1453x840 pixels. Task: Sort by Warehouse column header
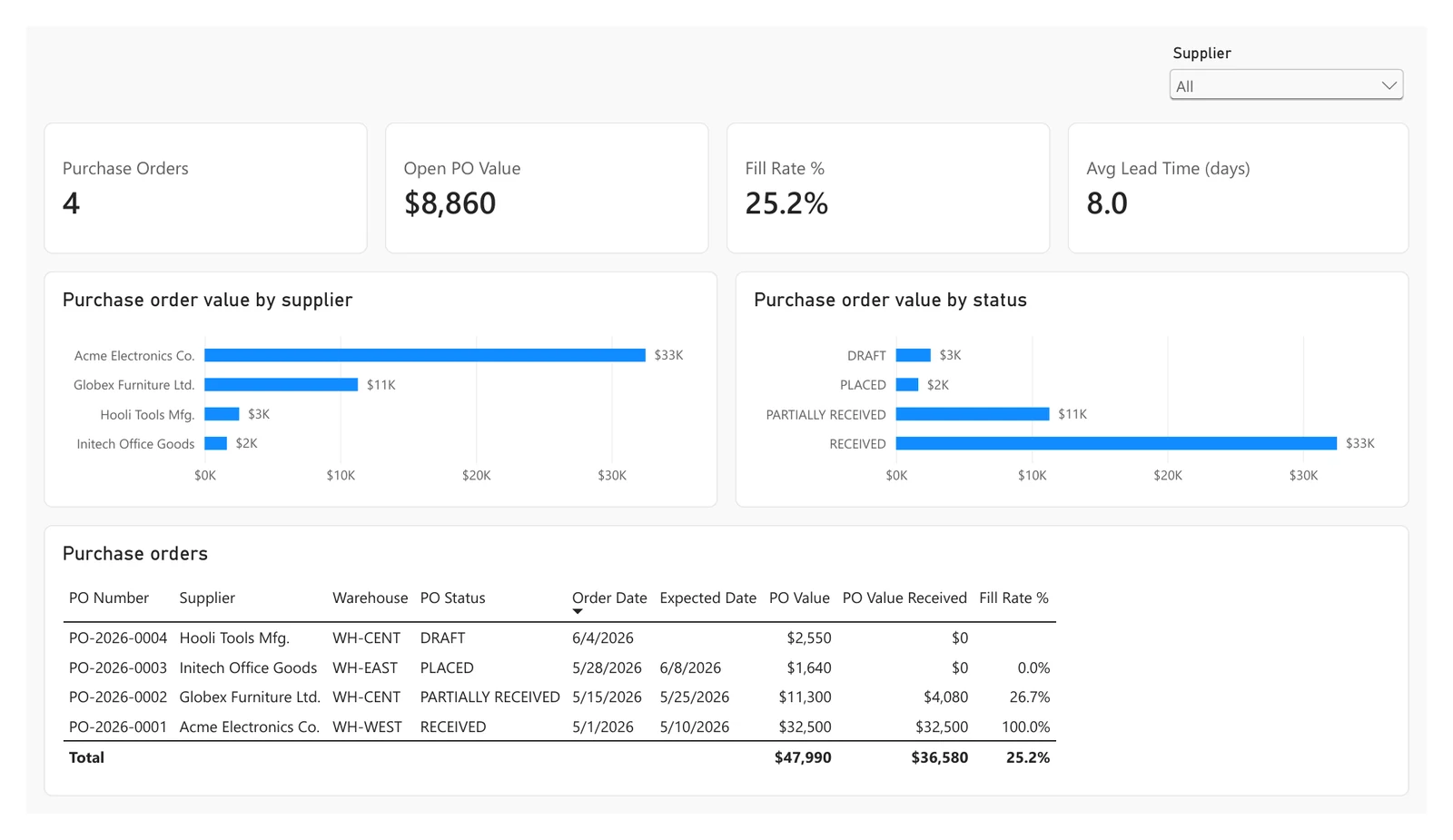pos(371,598)
